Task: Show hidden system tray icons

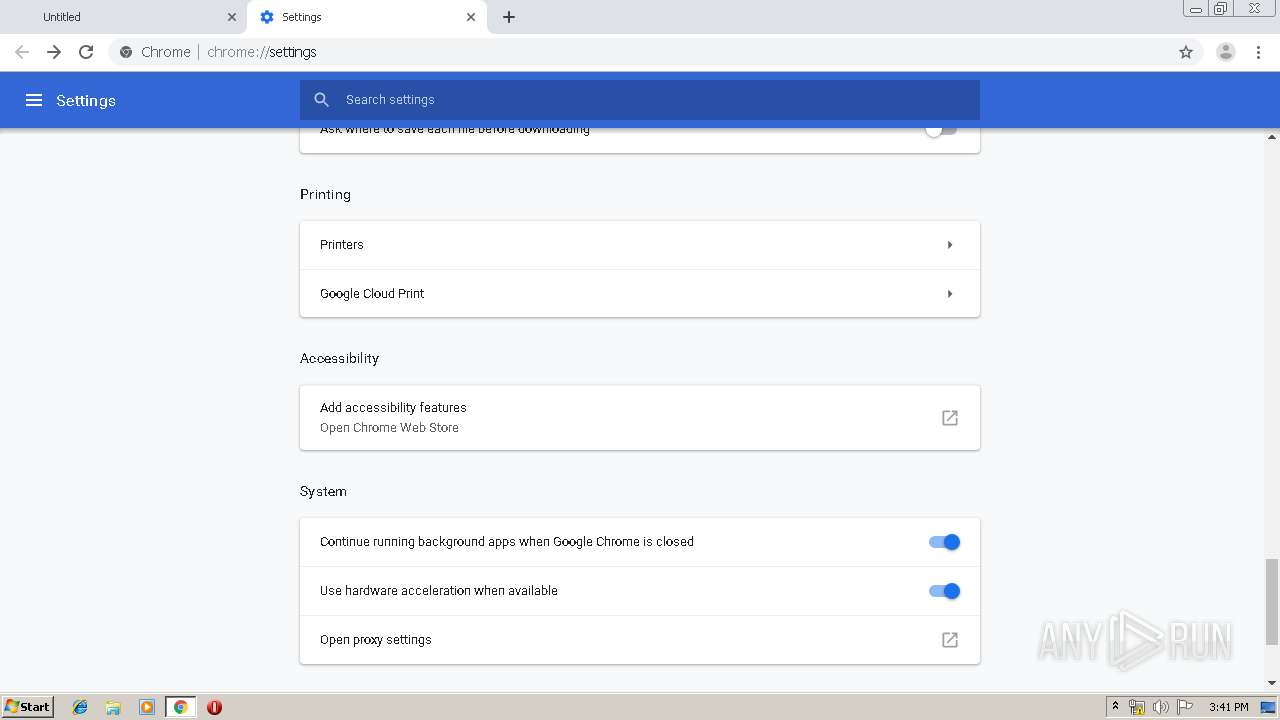Action: (x=1115, y=707)
